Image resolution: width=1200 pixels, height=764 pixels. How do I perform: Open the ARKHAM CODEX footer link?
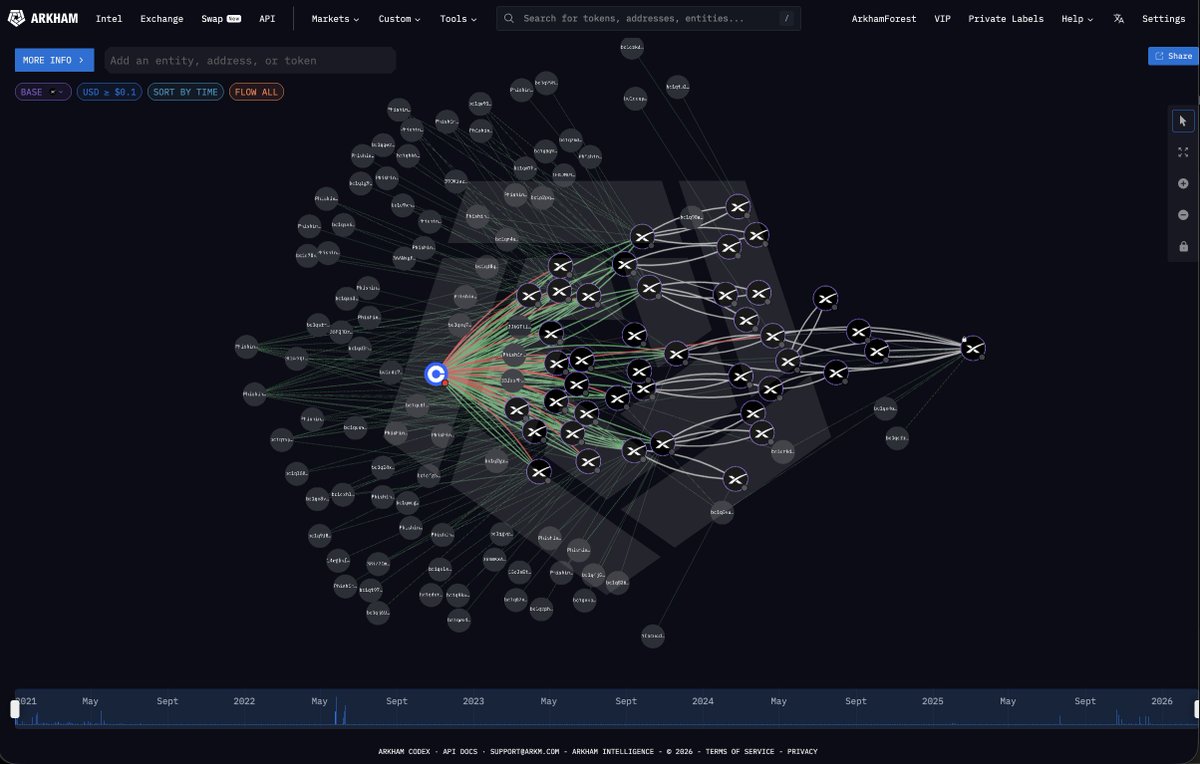[x=406, y=751]
